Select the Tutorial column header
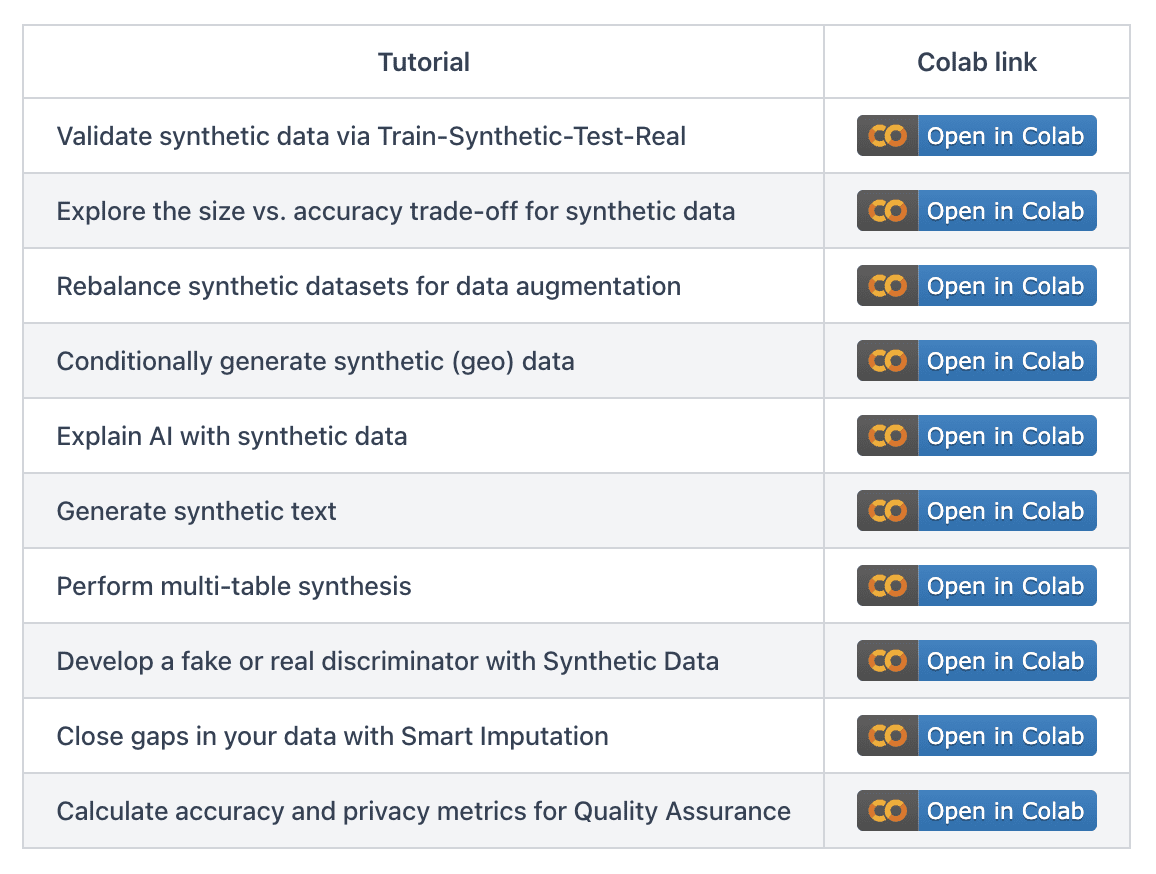This screenshot has width=1156, height=874. (423, 62)
